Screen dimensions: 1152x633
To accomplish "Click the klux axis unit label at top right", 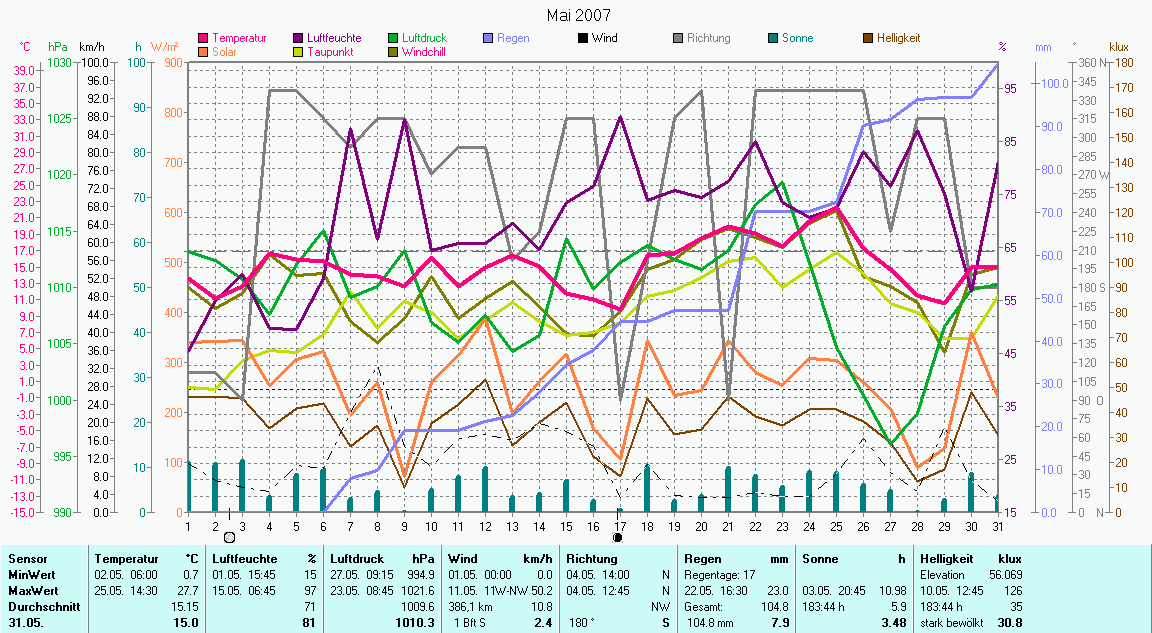I will (x=1119, y=47).
